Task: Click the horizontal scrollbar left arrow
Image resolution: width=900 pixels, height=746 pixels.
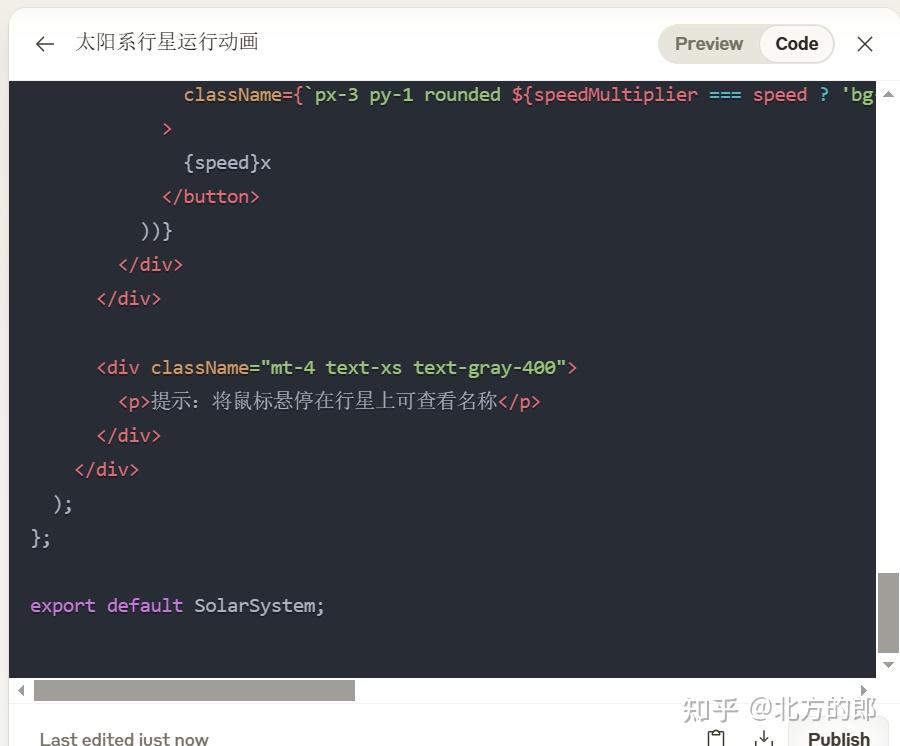Action: point(21,690)
